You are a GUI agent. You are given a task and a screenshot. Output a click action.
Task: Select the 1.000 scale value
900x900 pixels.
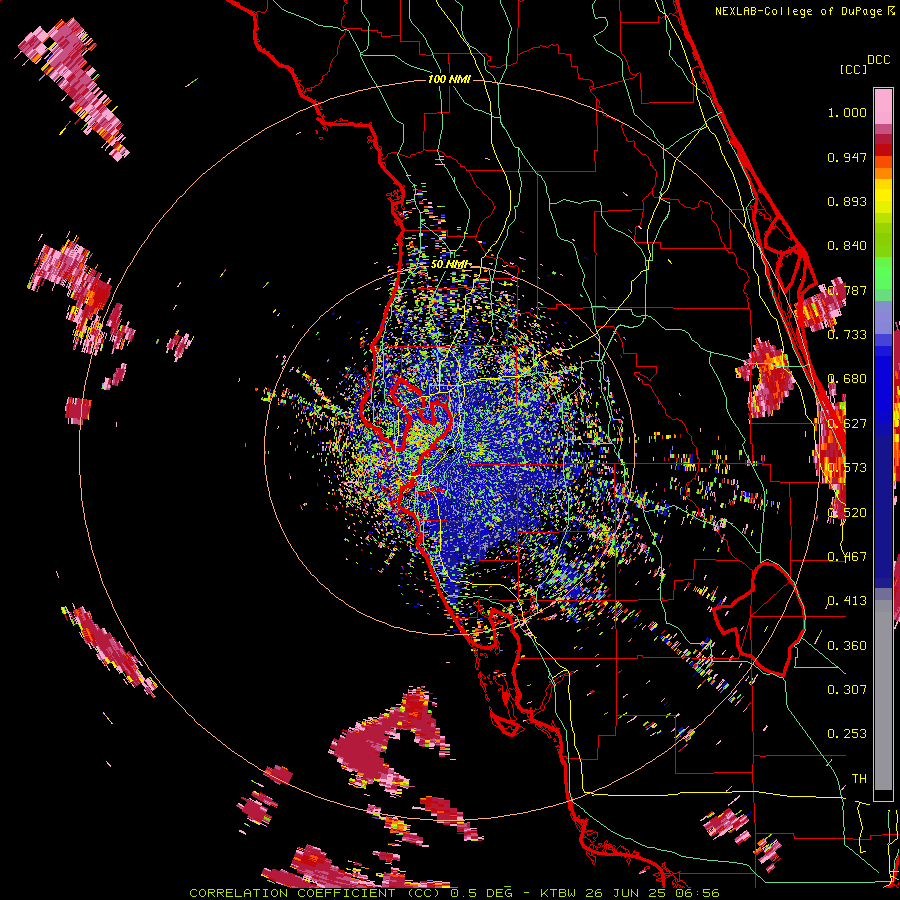pyautogui.click(x=847, y=112)
